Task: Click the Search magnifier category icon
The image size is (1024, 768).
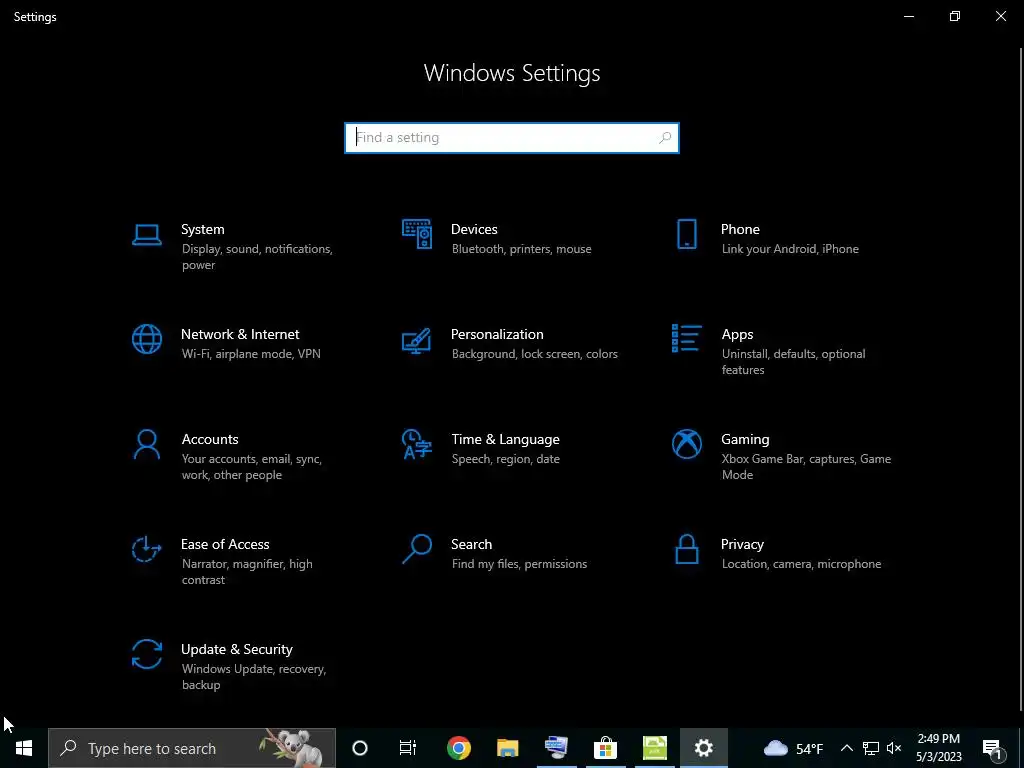Action: click(x=417, y=549)
